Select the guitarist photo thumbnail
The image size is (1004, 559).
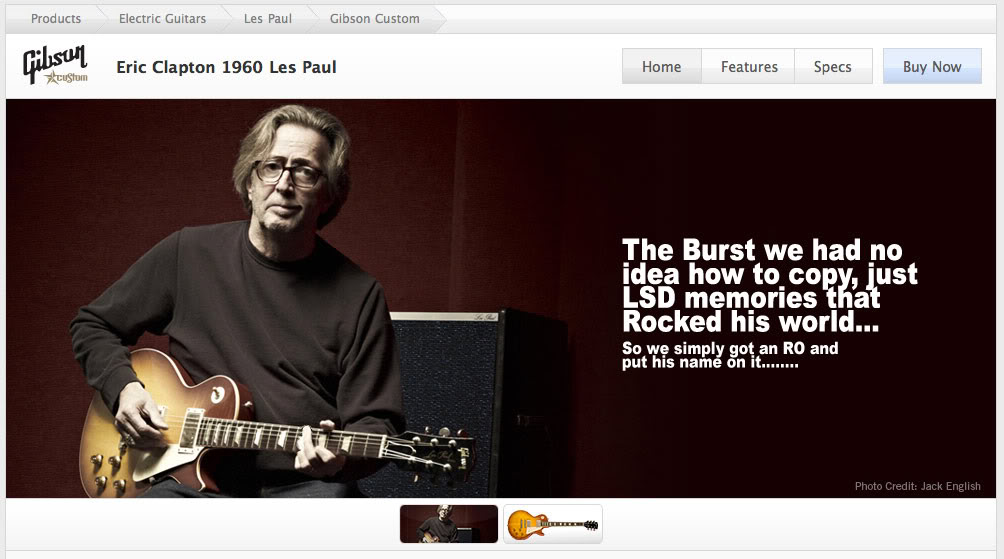[449, 524]
